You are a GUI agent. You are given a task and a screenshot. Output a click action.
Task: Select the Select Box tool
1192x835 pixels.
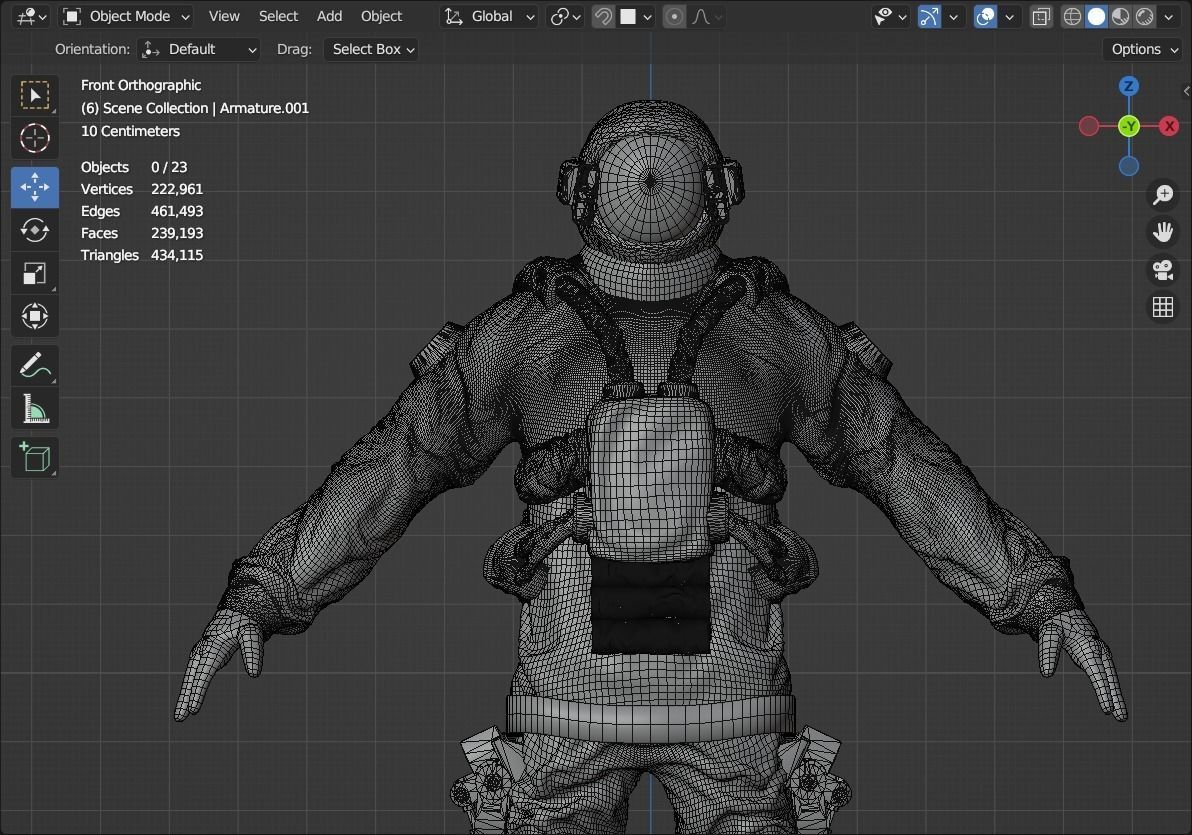35,95
